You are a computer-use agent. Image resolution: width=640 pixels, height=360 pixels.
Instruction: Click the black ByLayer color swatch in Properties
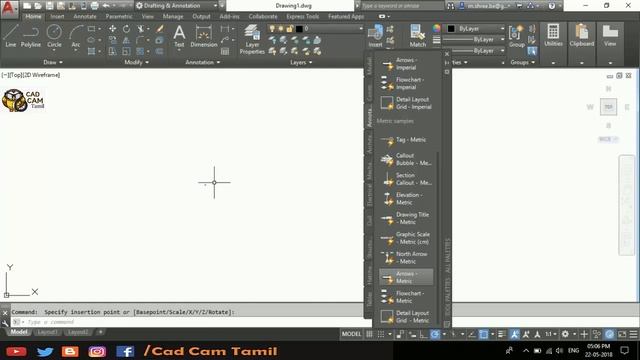point(451,29)
